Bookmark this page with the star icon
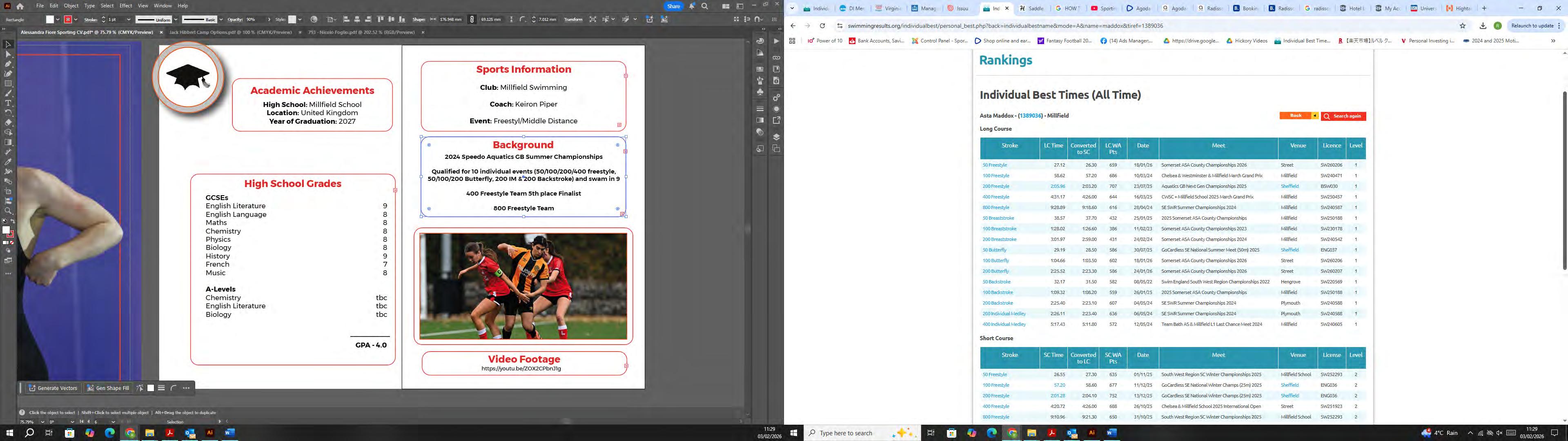 click(1462, 26)
